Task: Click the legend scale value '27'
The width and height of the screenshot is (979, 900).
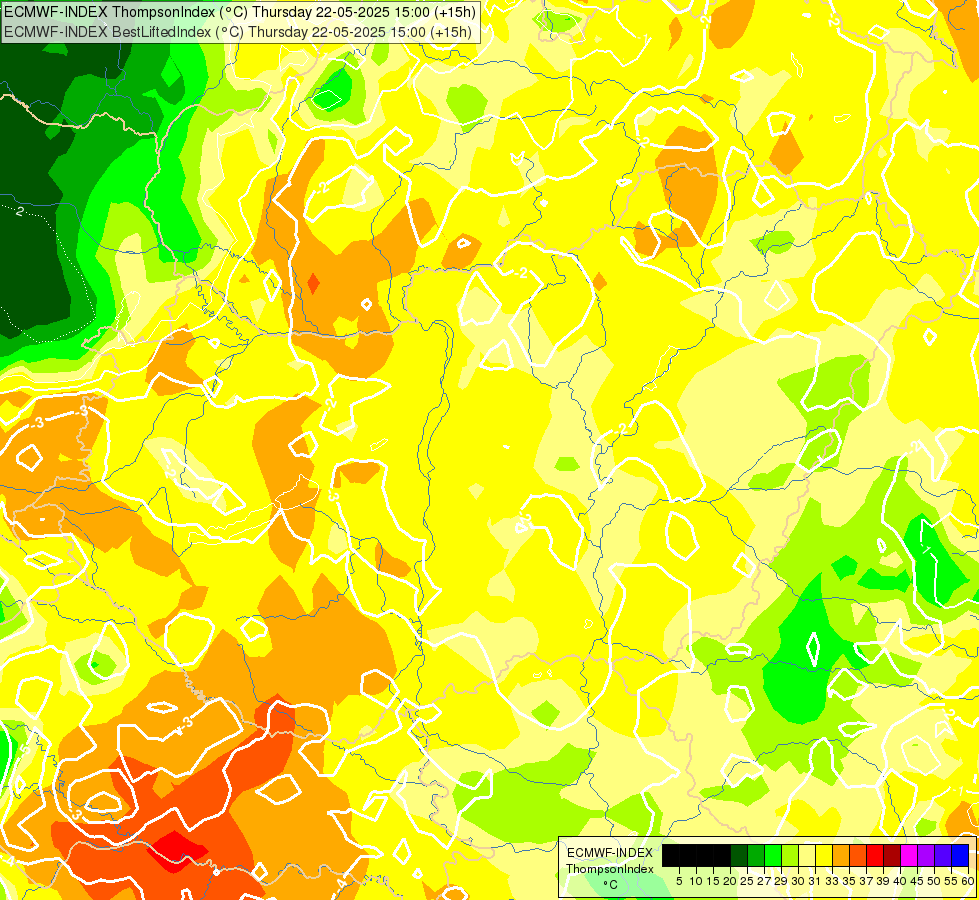Action: [764, 881]
